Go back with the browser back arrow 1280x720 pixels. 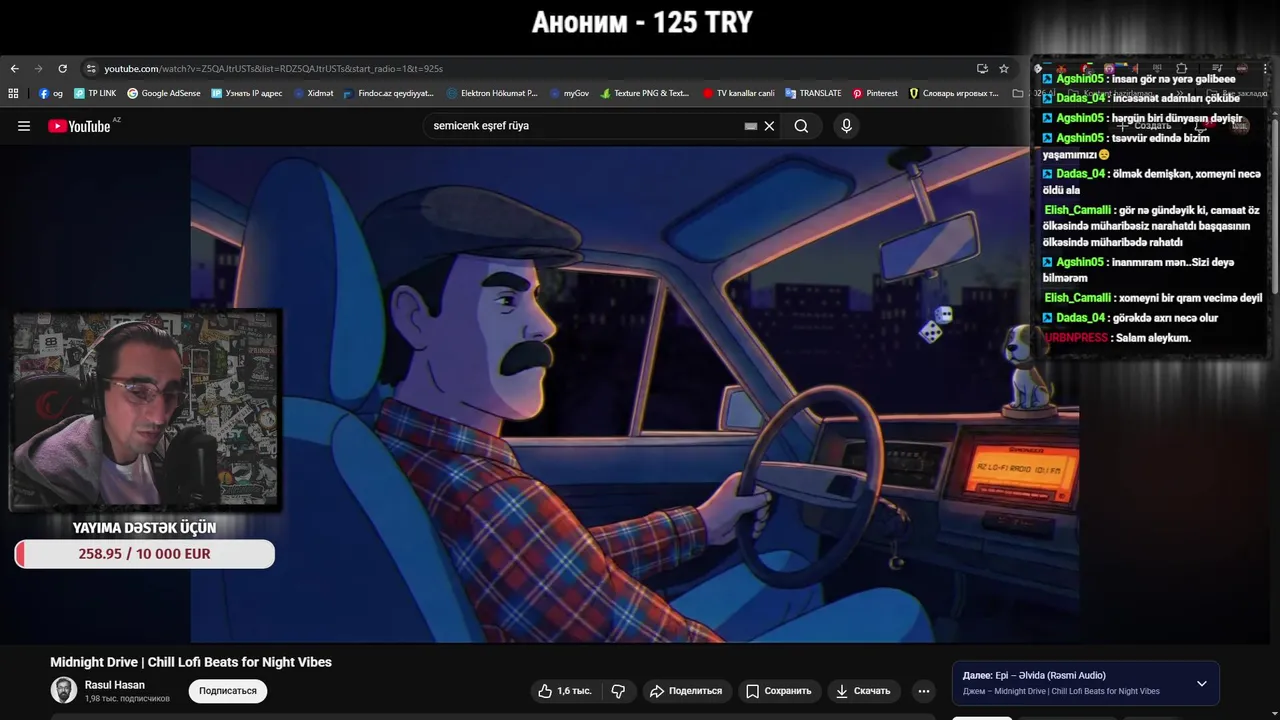pyautogui.click(x=14, y=69)
